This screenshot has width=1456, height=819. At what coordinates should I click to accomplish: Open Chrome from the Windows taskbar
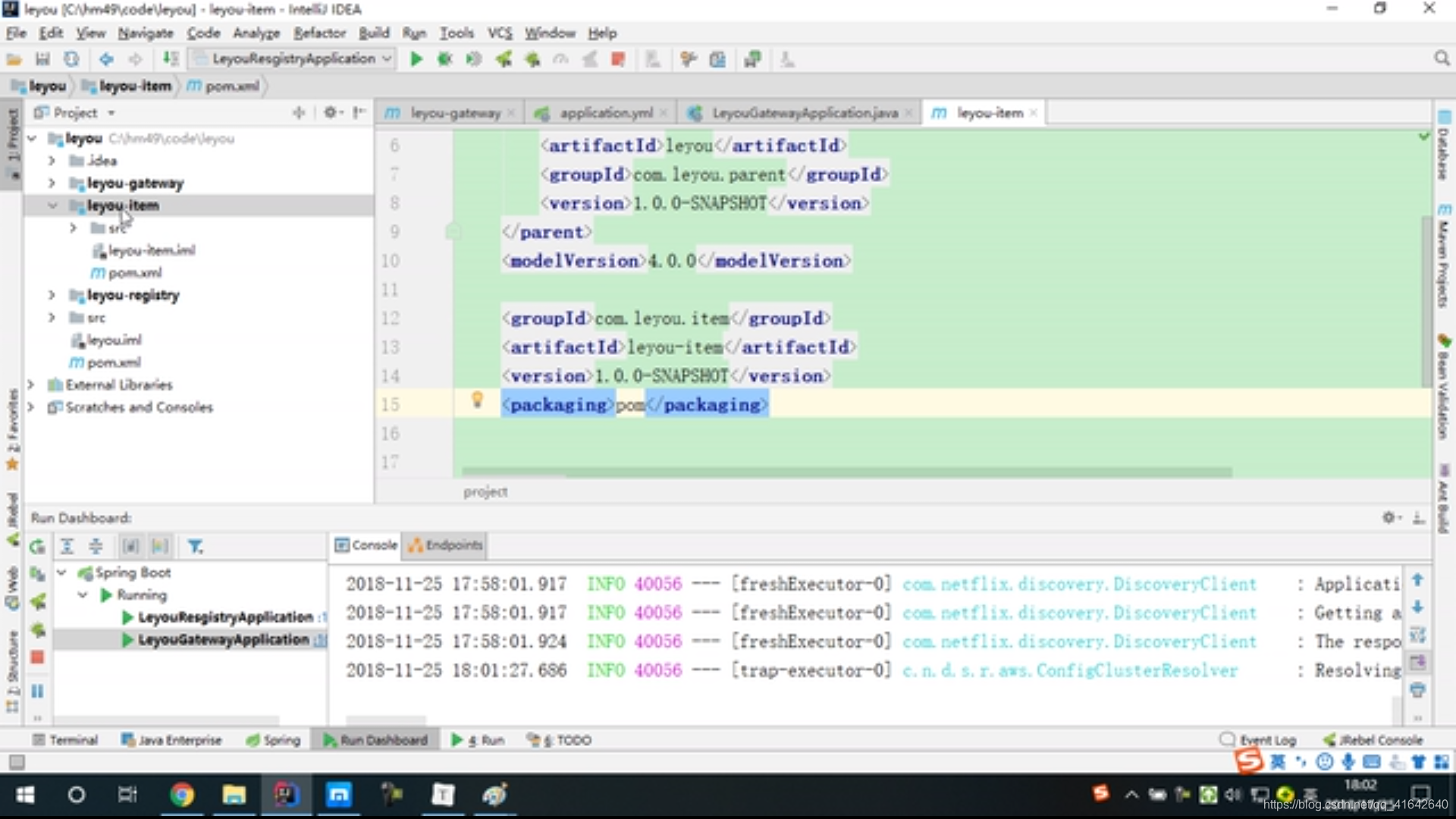coord(182,795)
